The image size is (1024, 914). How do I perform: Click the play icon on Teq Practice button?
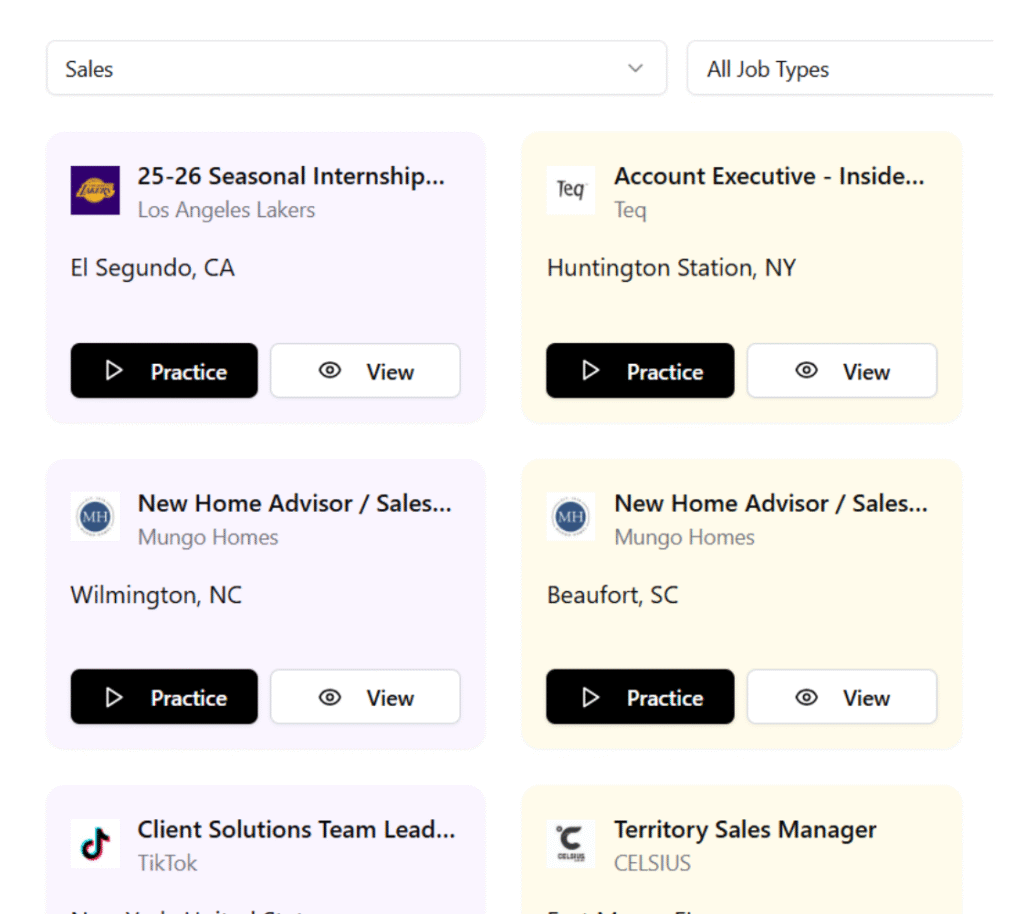click(591, 371)
